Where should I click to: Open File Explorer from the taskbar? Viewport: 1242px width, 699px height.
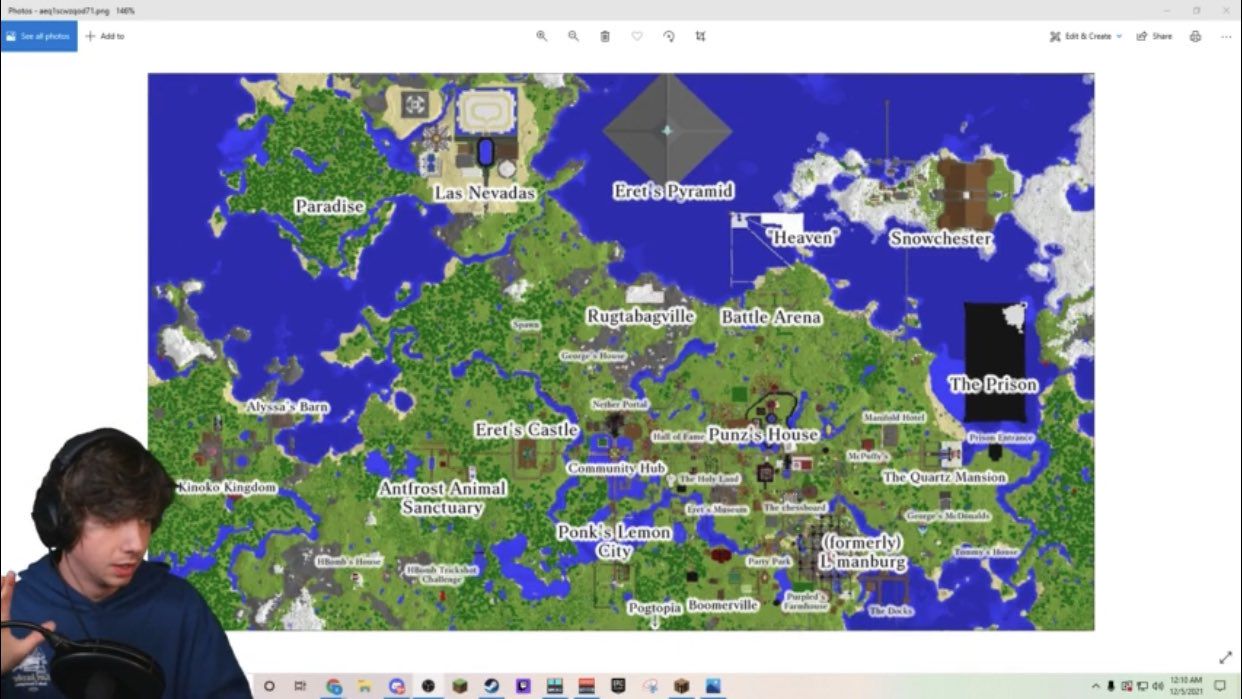pos(365,686)
